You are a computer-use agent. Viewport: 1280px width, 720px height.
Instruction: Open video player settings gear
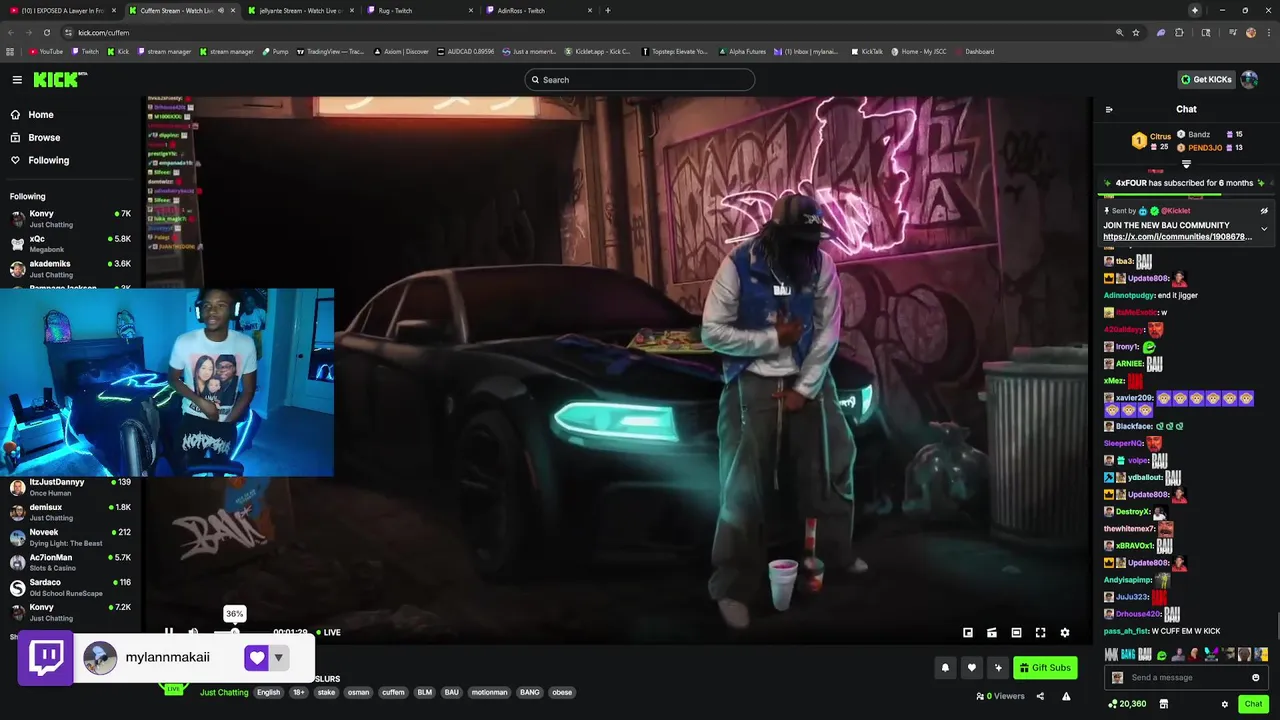coord(1065,632)
